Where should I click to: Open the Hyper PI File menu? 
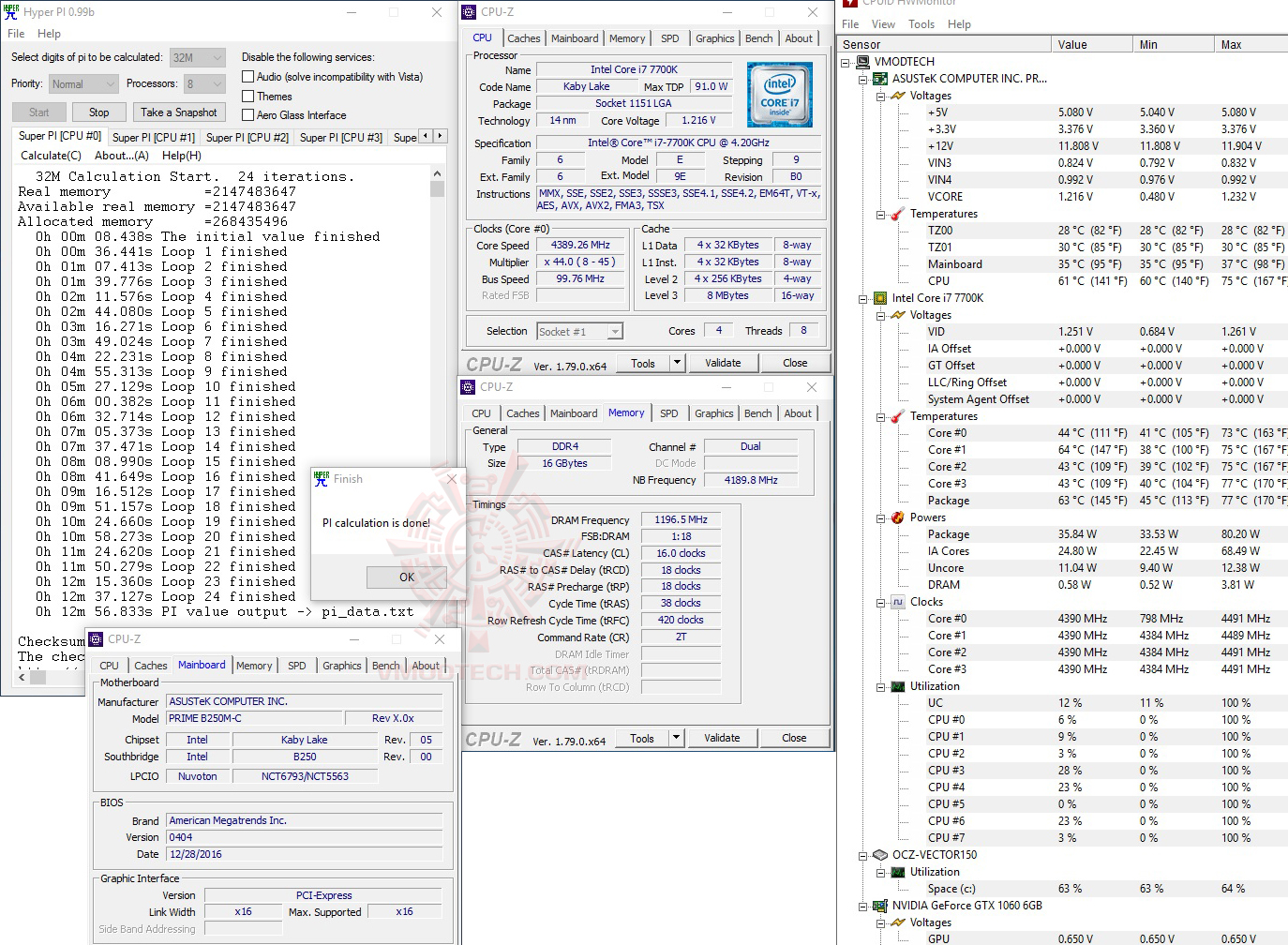[x=16, y=34]
